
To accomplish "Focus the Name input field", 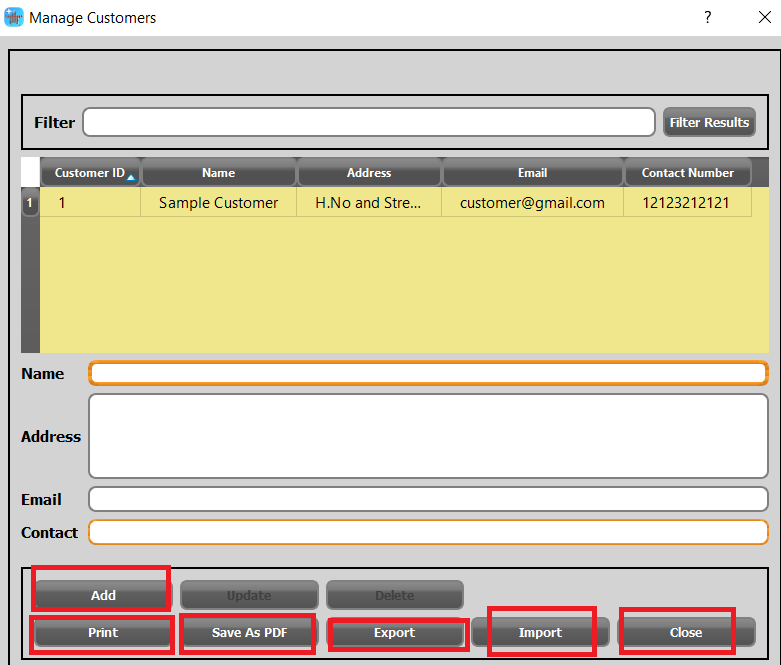I will point(428,373).
